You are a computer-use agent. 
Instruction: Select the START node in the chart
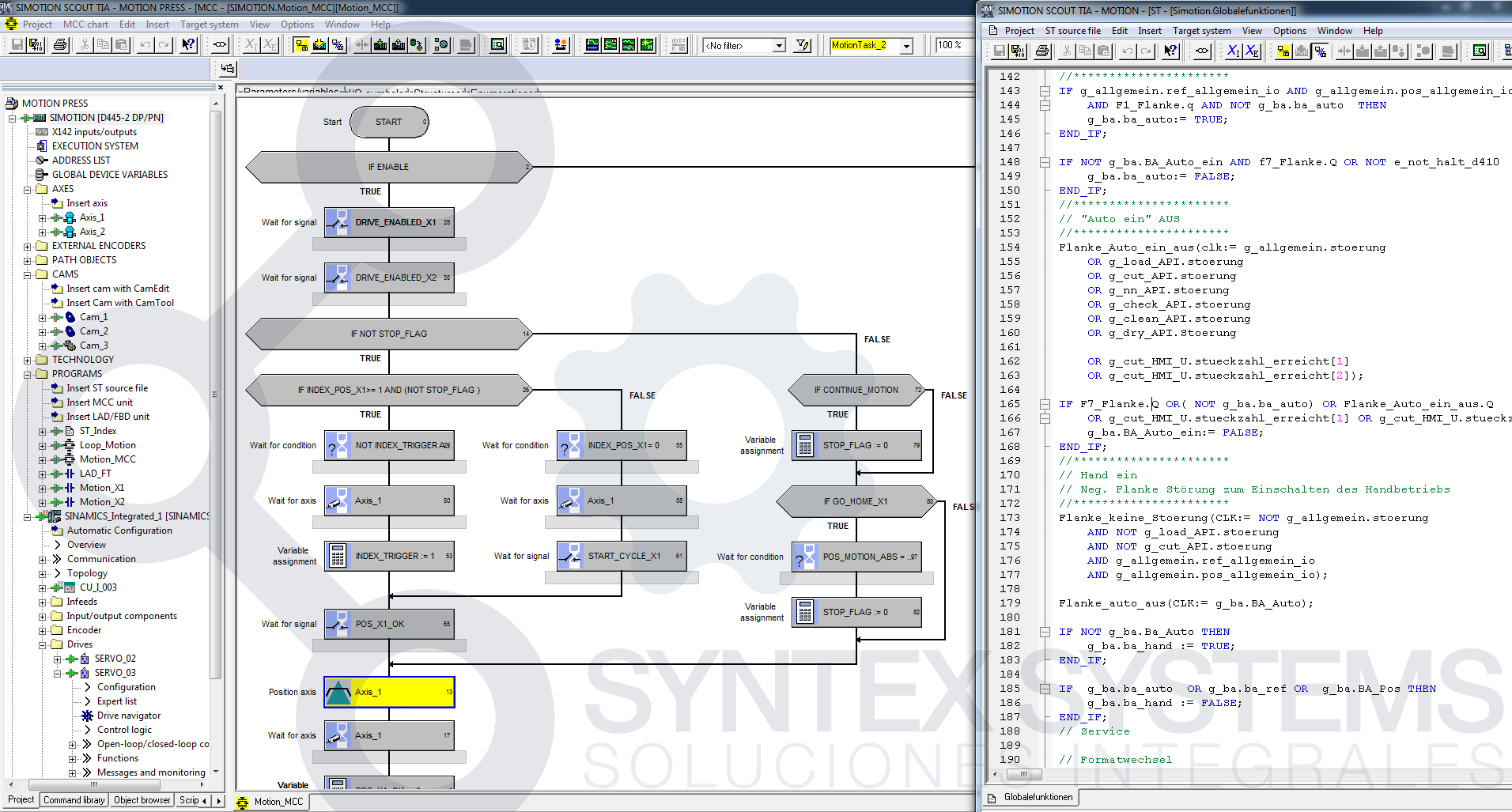(x=389, y=122)
